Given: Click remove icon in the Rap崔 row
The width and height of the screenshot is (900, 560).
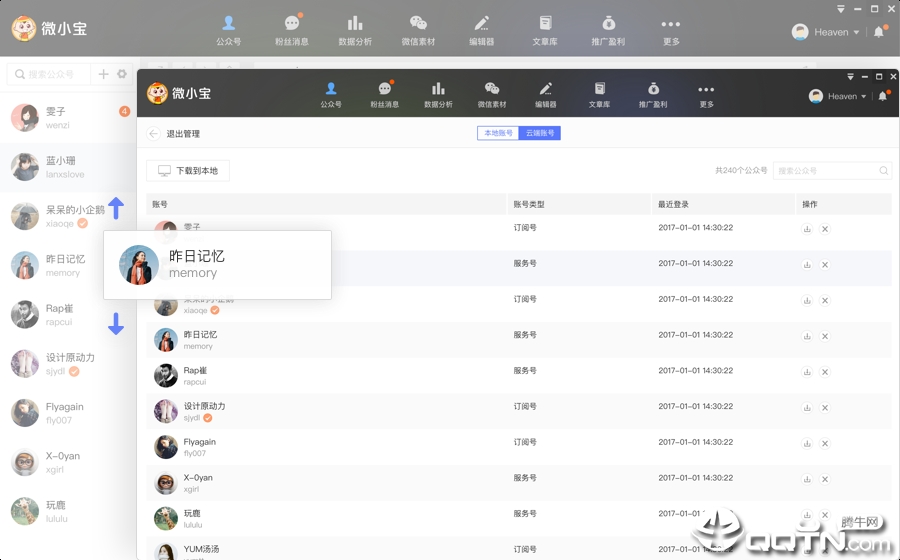Looking at the screenshot, I should coord(825,372).
